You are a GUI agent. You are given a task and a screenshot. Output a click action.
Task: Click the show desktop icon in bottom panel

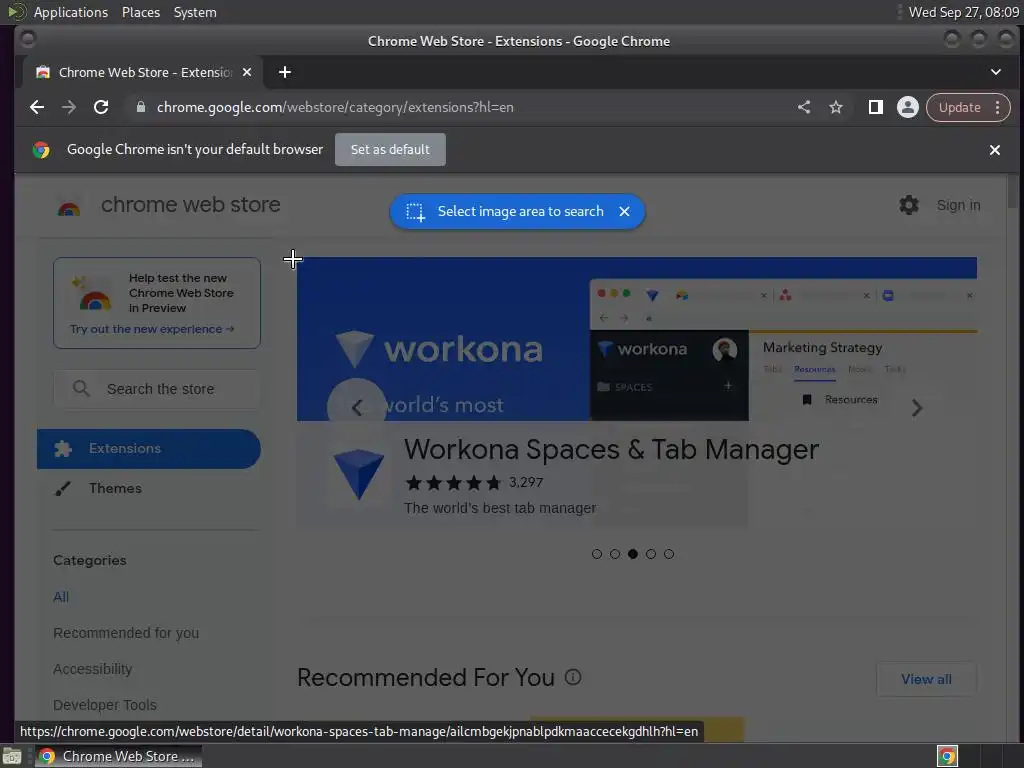click(x=12, y=756)
